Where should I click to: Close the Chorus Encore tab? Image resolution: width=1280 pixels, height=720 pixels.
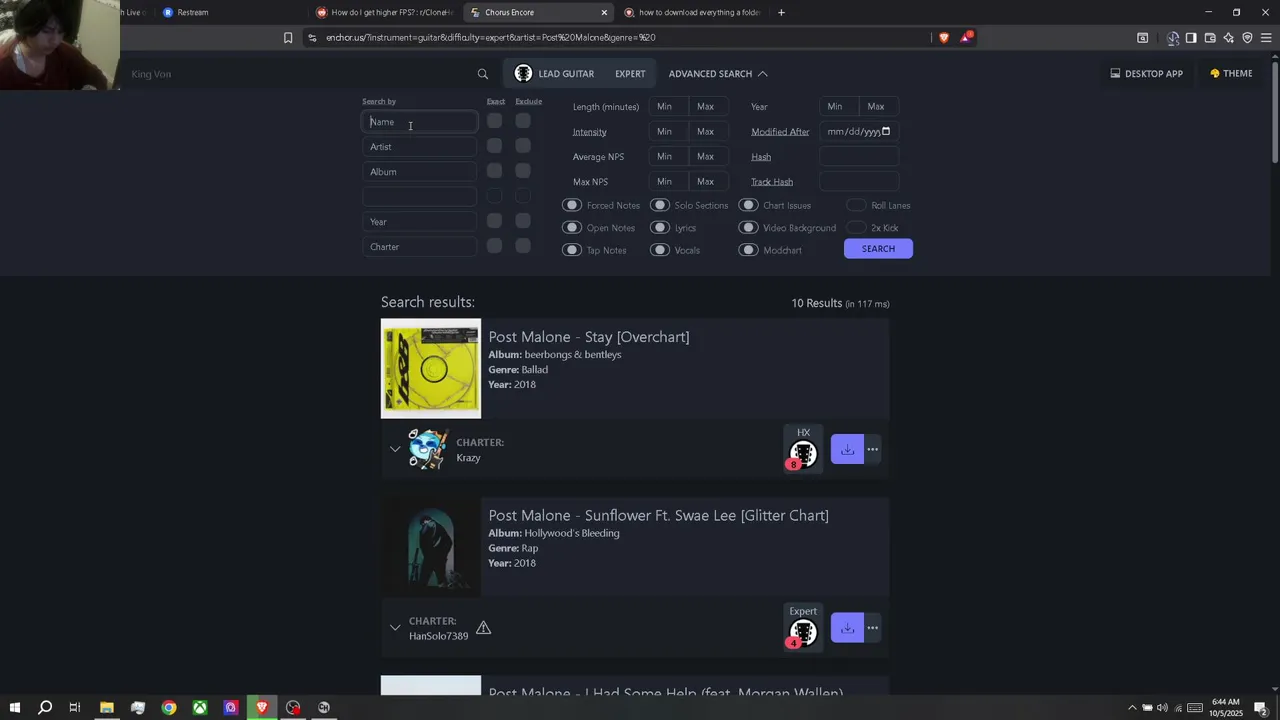click(604, 13)
